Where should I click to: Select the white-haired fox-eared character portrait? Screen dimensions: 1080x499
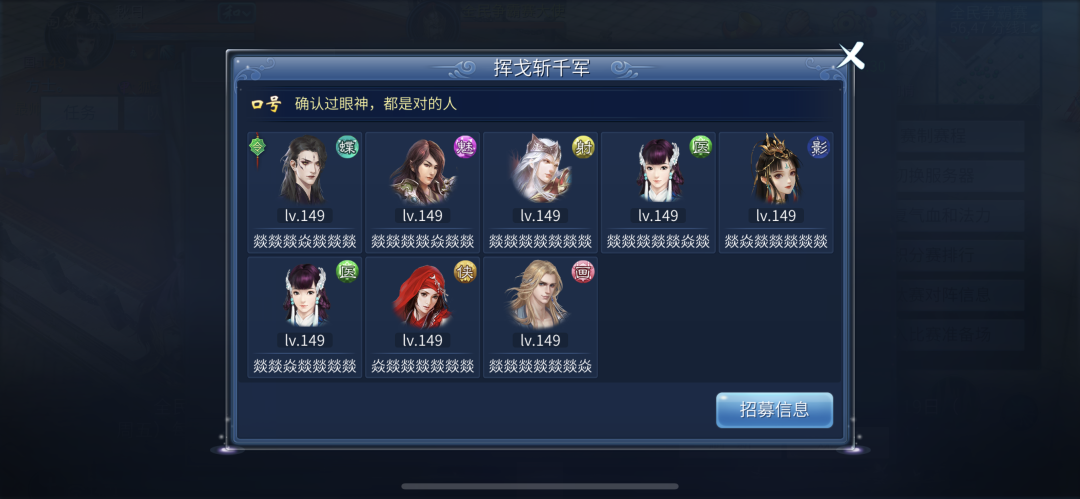pyautogui.click(x=540, y=169)
